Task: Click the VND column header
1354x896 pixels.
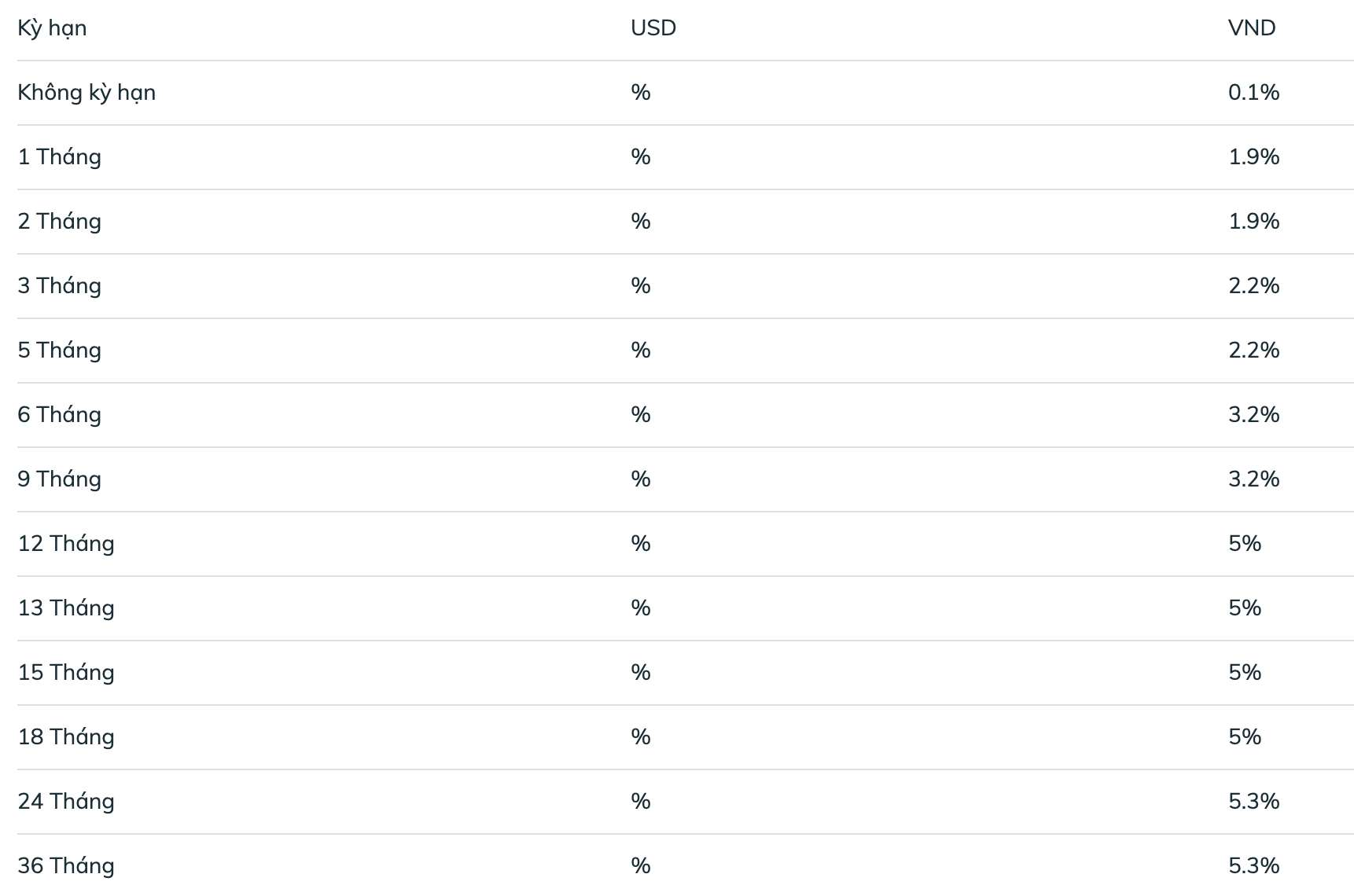Action: pos(1251,28)
